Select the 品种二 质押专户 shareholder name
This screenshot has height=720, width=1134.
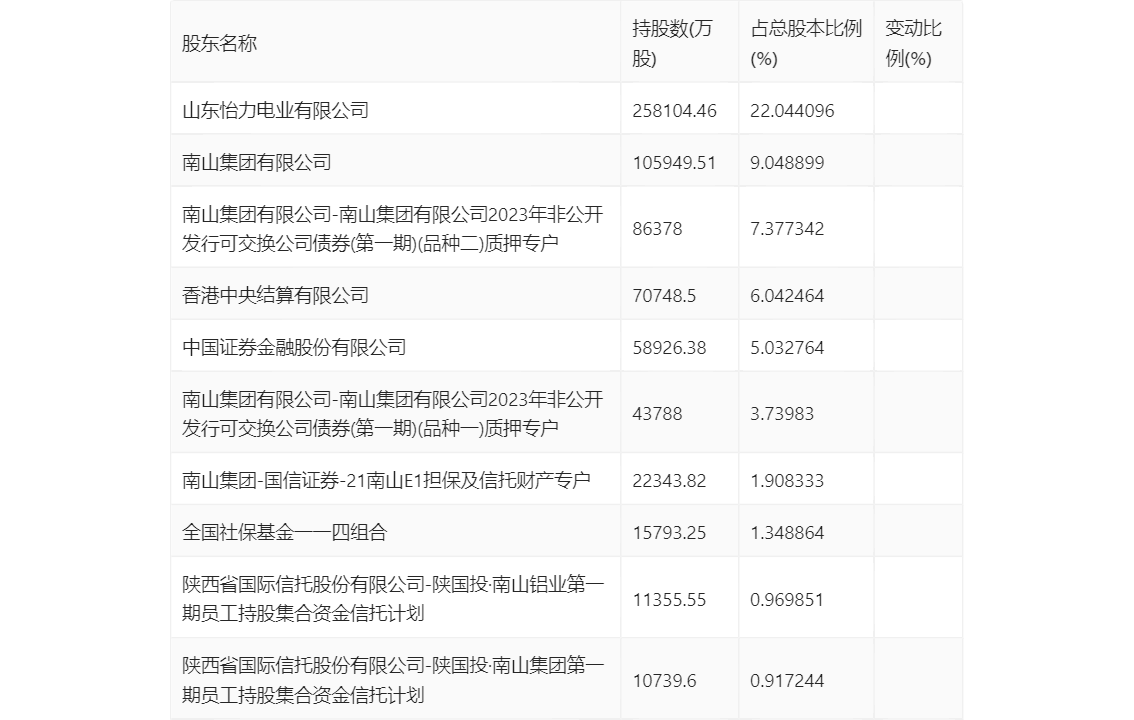[x=393, y=228]
